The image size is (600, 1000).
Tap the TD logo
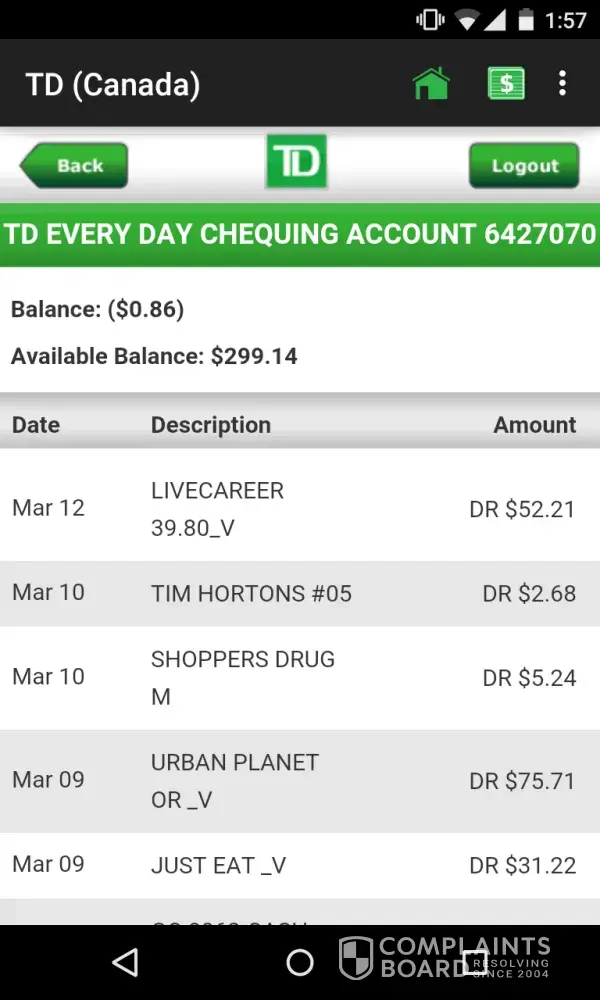tap(296, 163)
